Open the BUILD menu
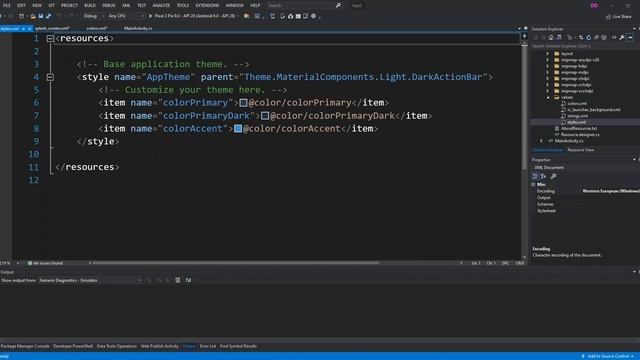This screenshot has height=360, width=640. tap(90, 5)
